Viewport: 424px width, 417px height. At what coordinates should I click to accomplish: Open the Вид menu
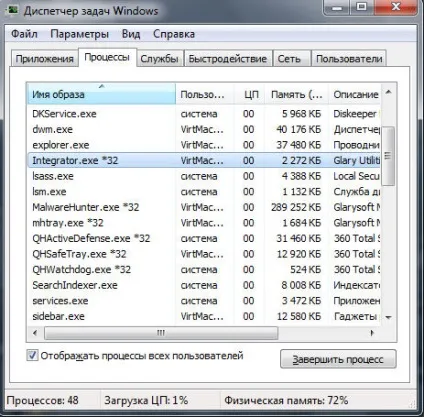[x=131, y=34]
